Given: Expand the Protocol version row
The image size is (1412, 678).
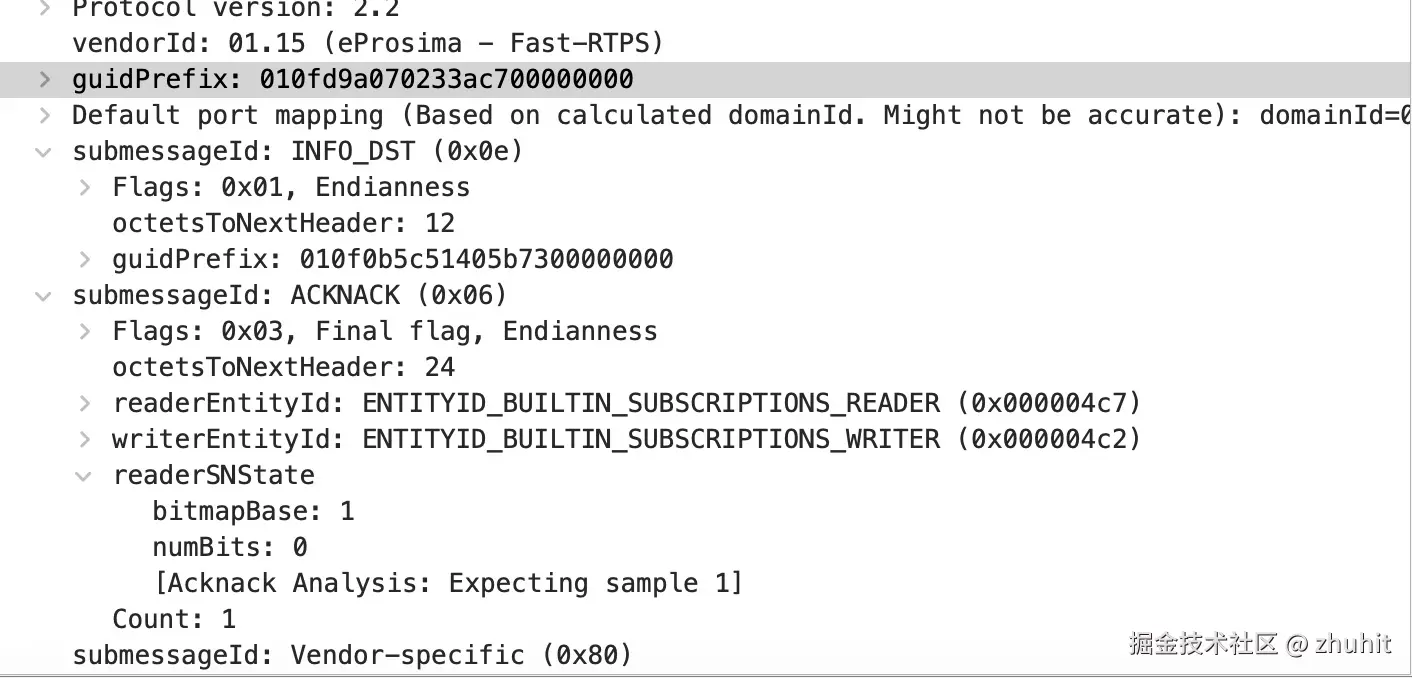Looking at the screenshot, I should 44,10.
